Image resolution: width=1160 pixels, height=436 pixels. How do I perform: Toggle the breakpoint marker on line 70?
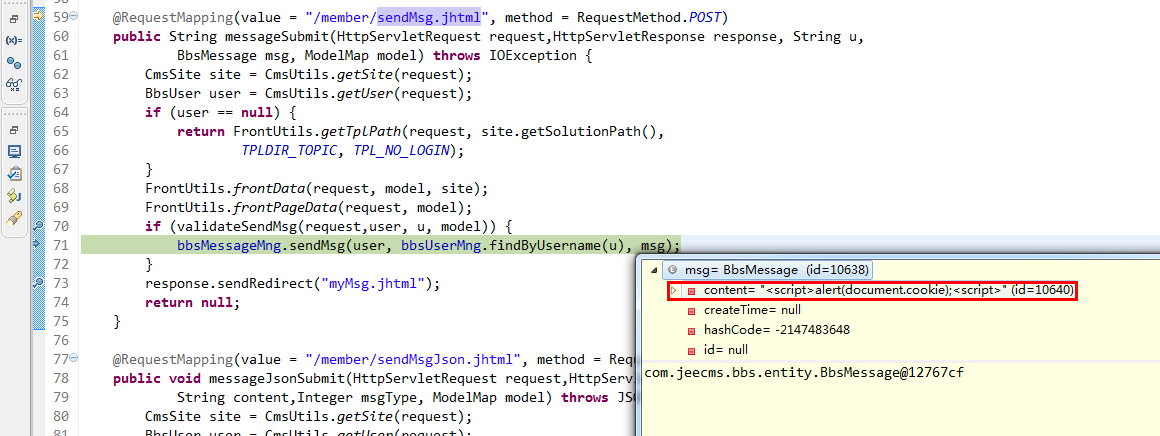point(38,225)
